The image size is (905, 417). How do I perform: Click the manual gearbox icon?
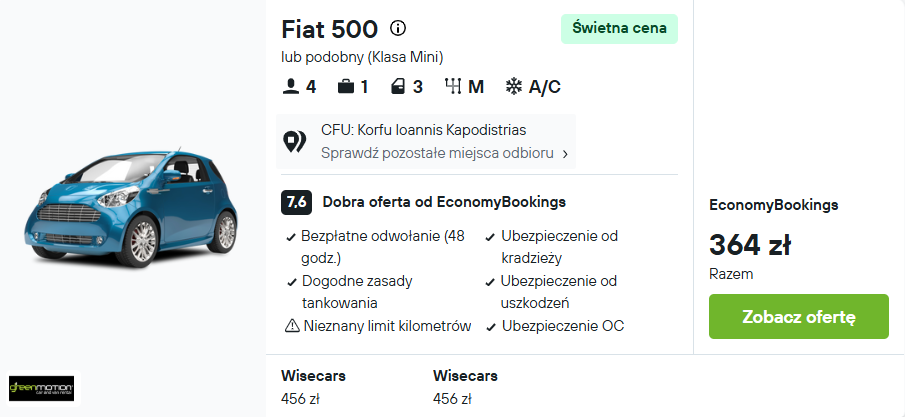tap(453, 87)
